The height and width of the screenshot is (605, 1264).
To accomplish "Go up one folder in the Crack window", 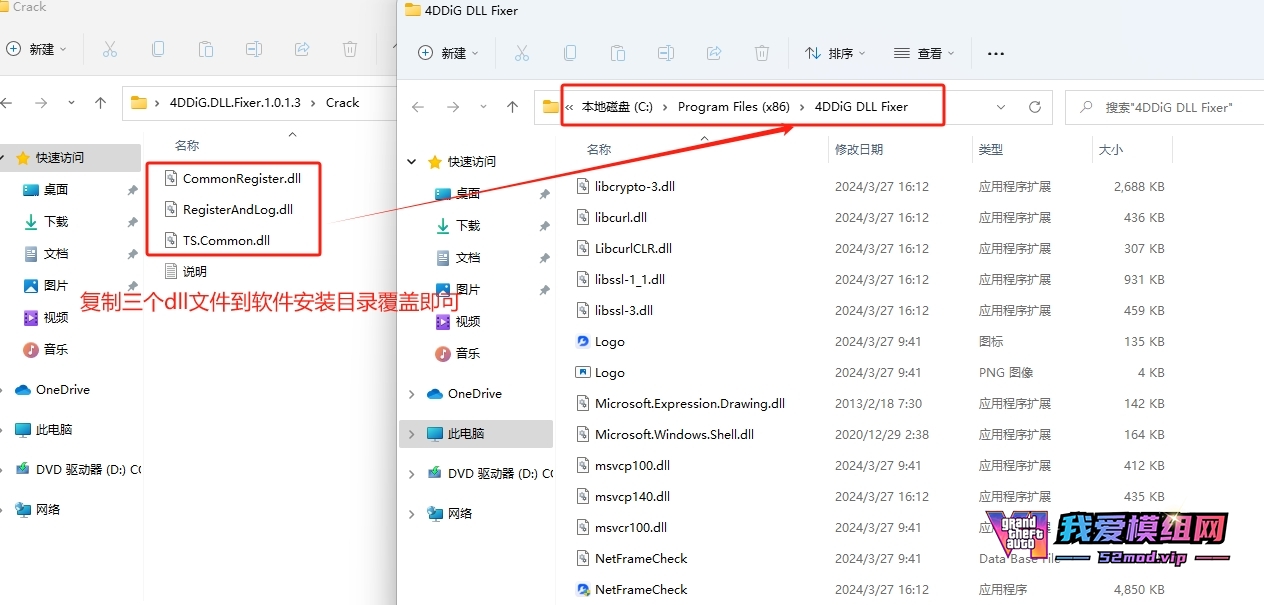I will (x=100, y=103).
